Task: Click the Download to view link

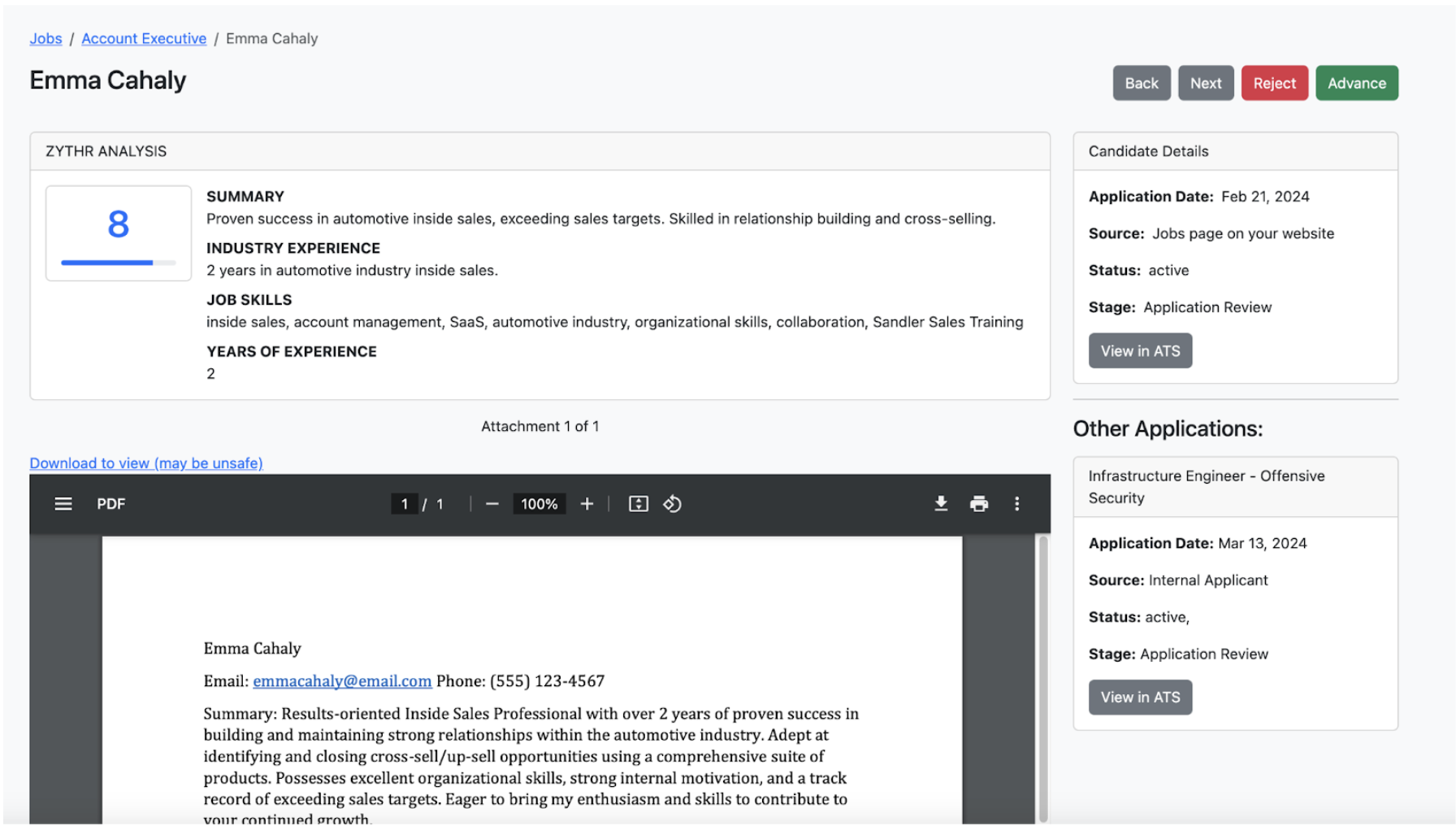Action: (146, 463)
